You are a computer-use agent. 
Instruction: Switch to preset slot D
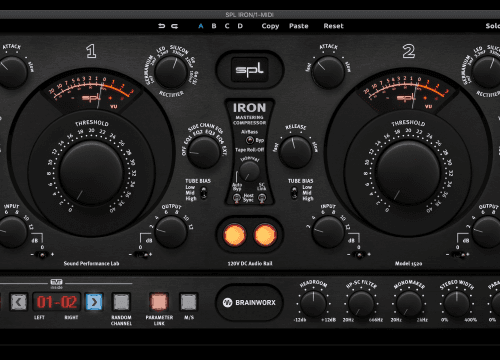(240, 26)
